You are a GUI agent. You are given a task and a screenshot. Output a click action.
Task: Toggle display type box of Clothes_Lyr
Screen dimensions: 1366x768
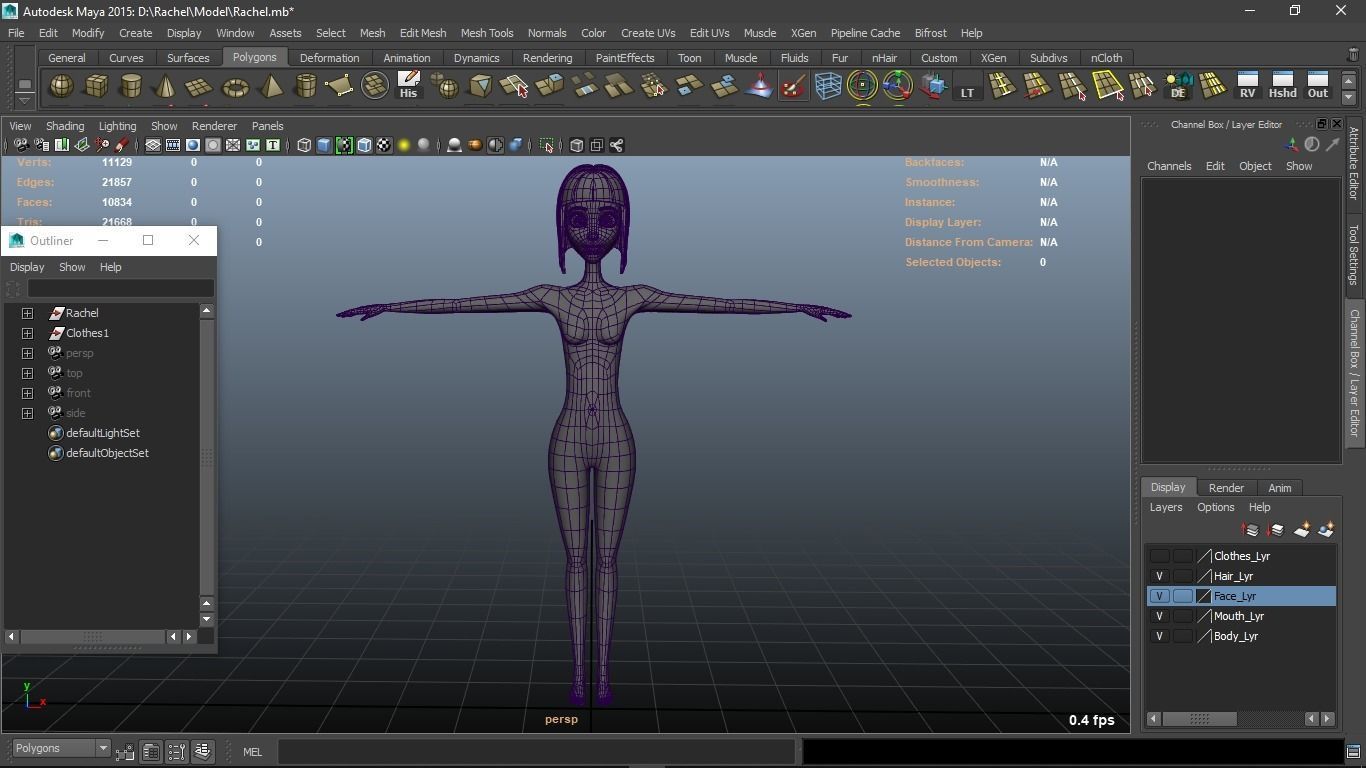click(1183, 556)
